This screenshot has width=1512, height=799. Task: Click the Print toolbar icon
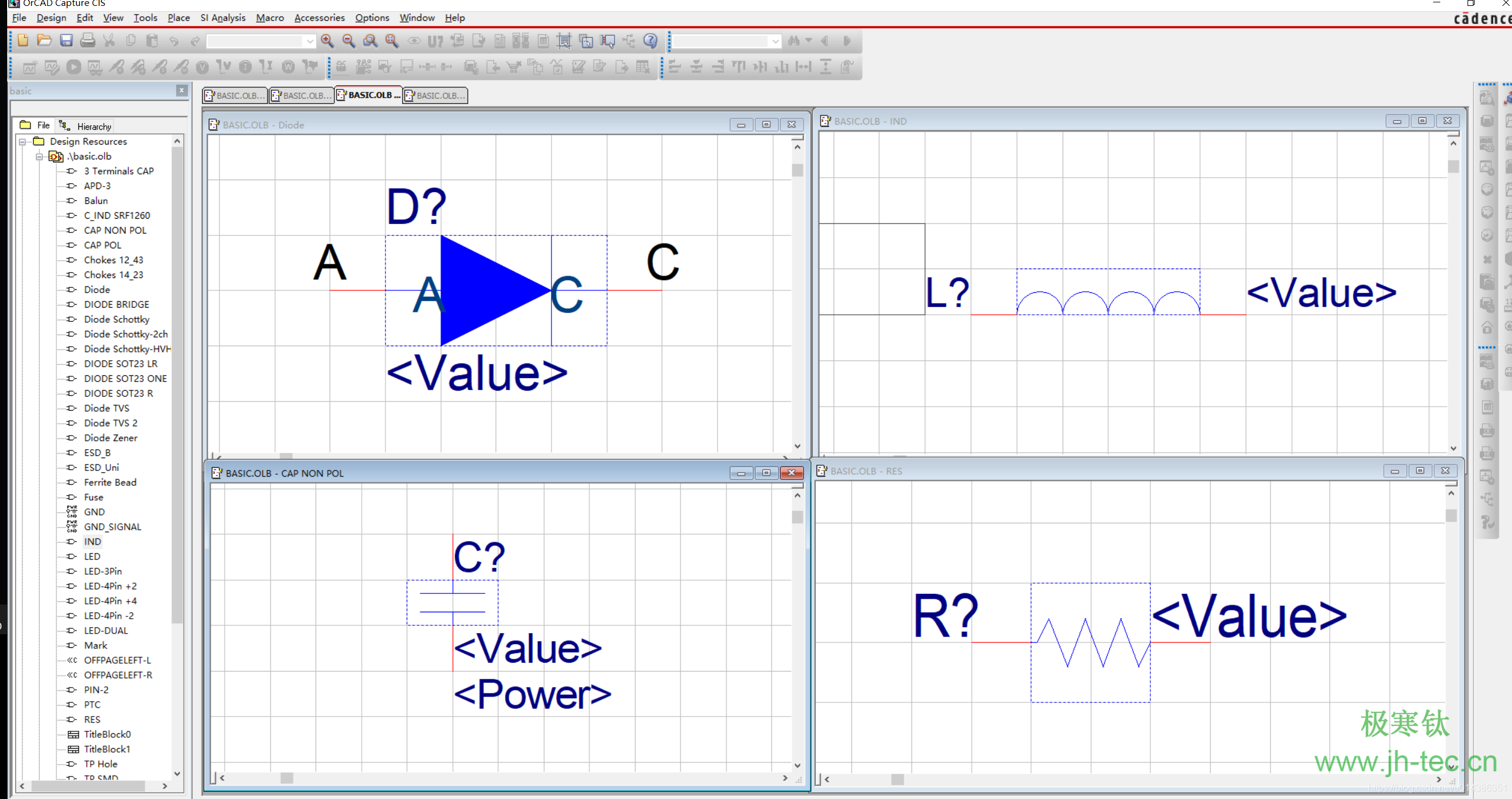[88, 40]
